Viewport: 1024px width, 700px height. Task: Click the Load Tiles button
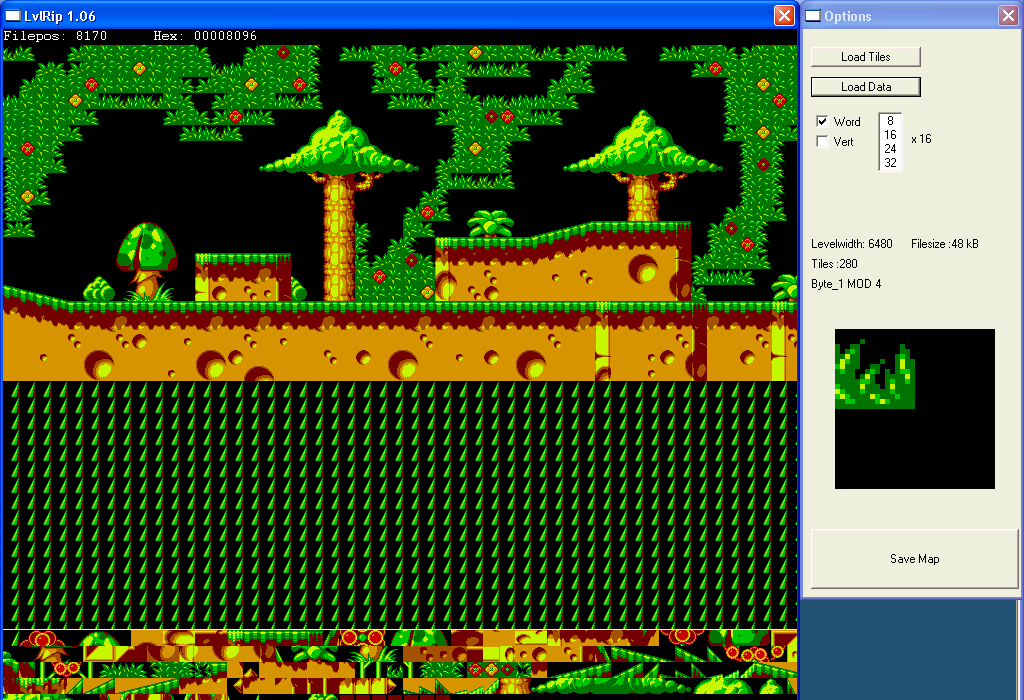tap(865, 57)
